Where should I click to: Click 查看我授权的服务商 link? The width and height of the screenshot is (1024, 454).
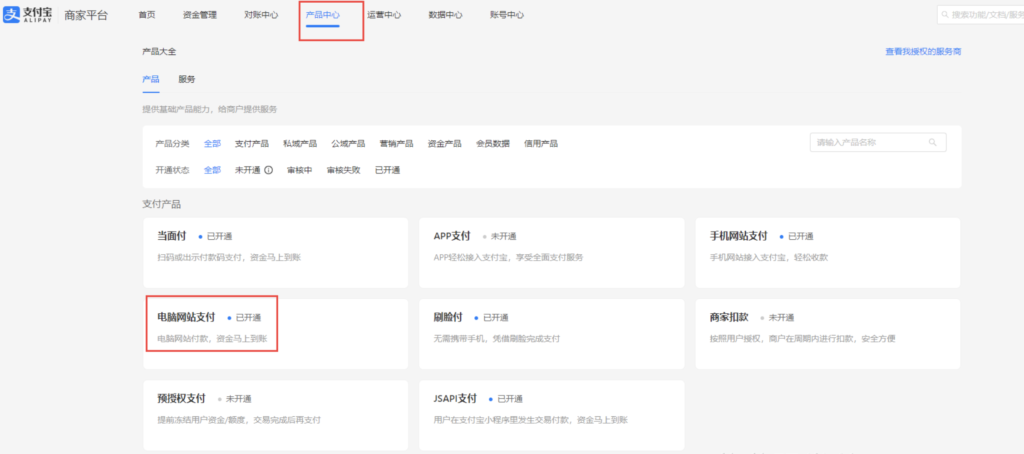coord(923,52)
